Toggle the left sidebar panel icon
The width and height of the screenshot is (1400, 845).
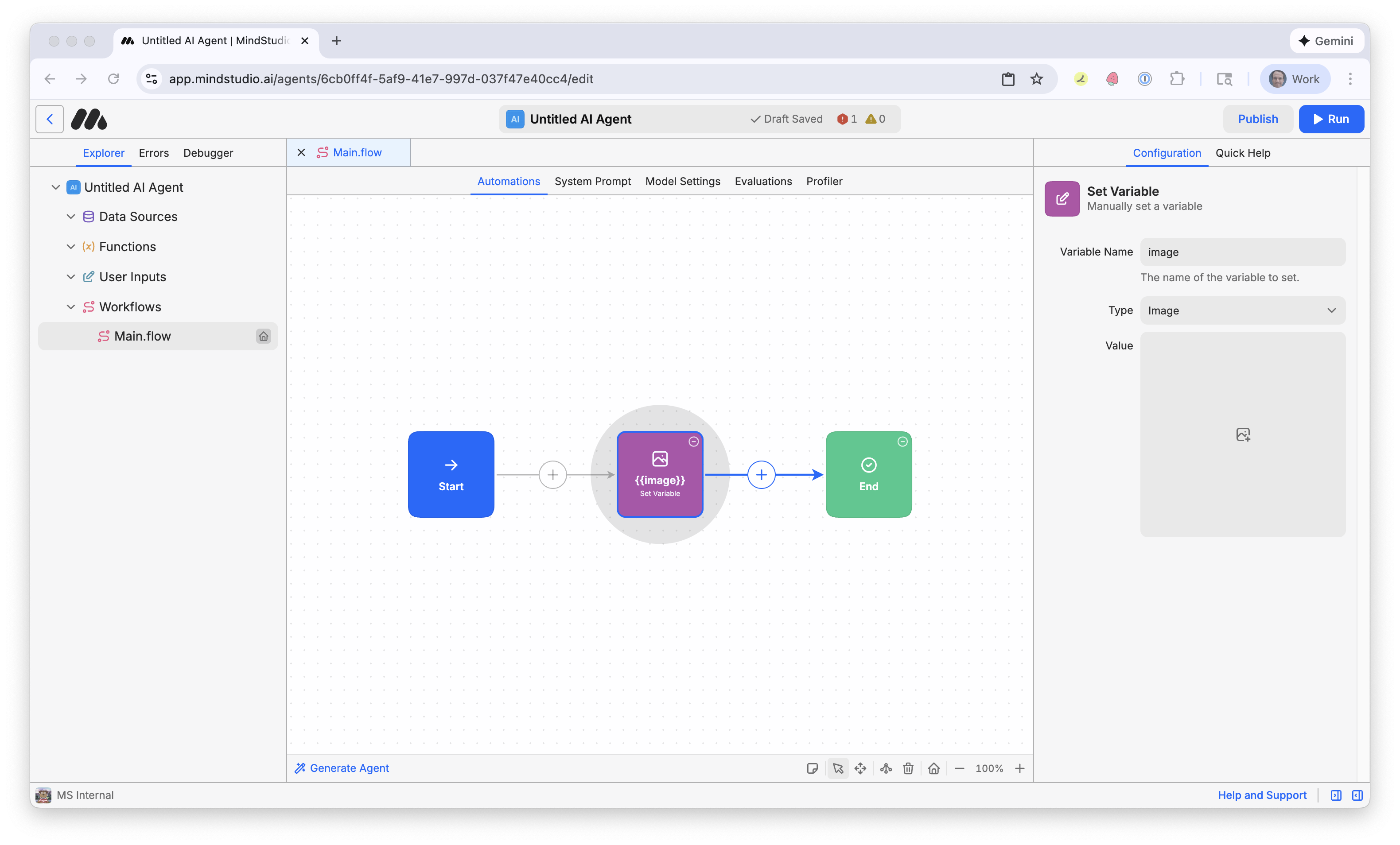(1336, 795)
